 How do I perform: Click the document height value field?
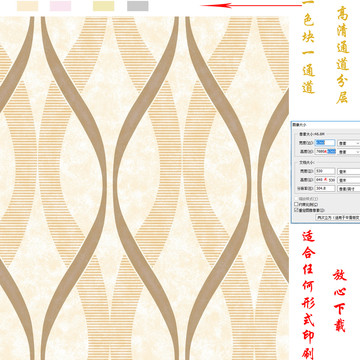pyautogui.click(x=325, y=180)
